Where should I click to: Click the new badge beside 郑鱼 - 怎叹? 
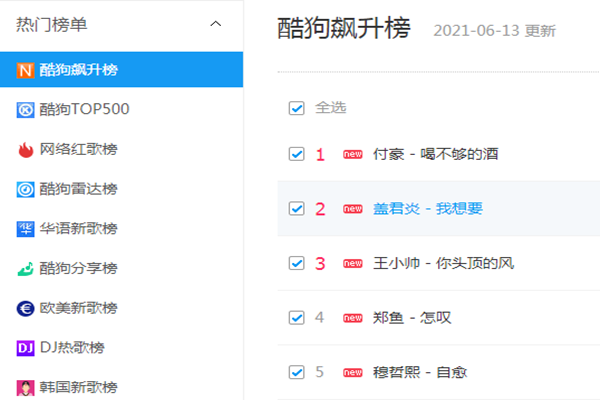(x=352, y=318)
